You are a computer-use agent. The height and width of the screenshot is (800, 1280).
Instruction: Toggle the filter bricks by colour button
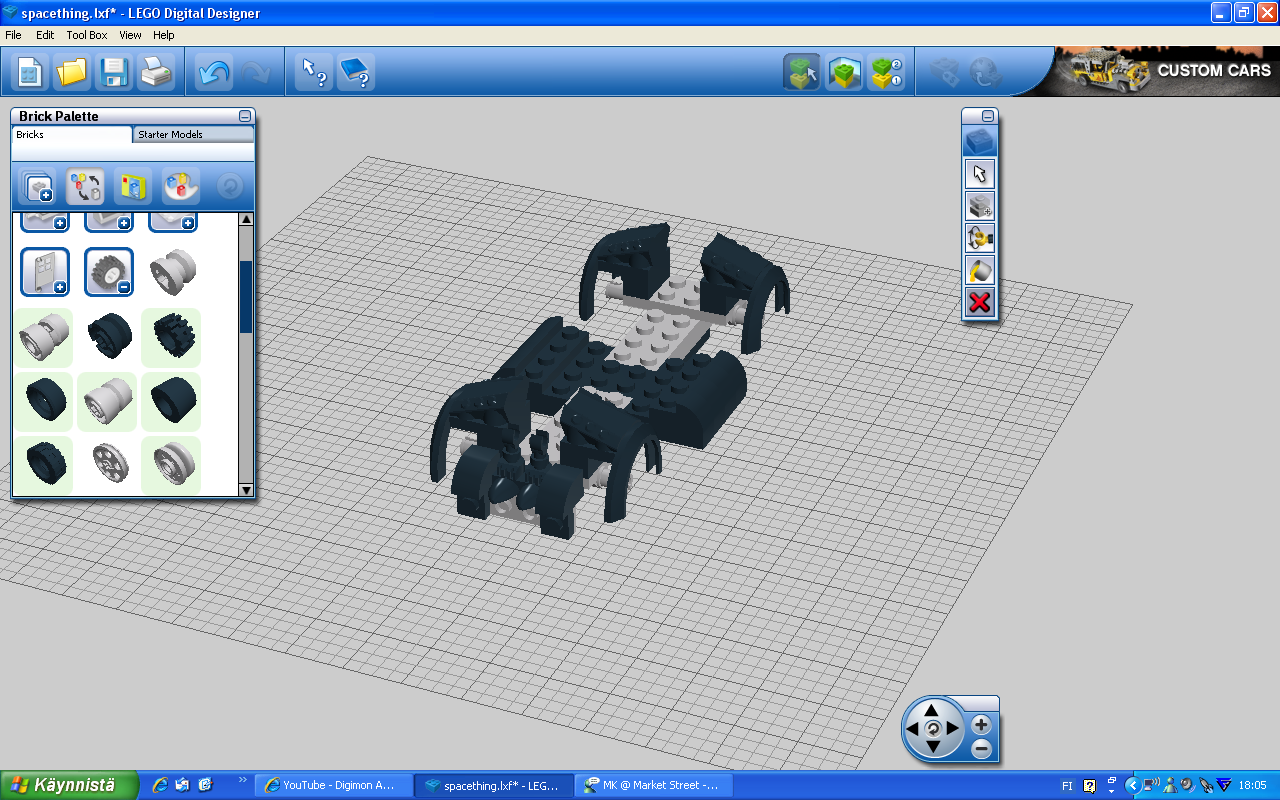(x=85, y=186)
